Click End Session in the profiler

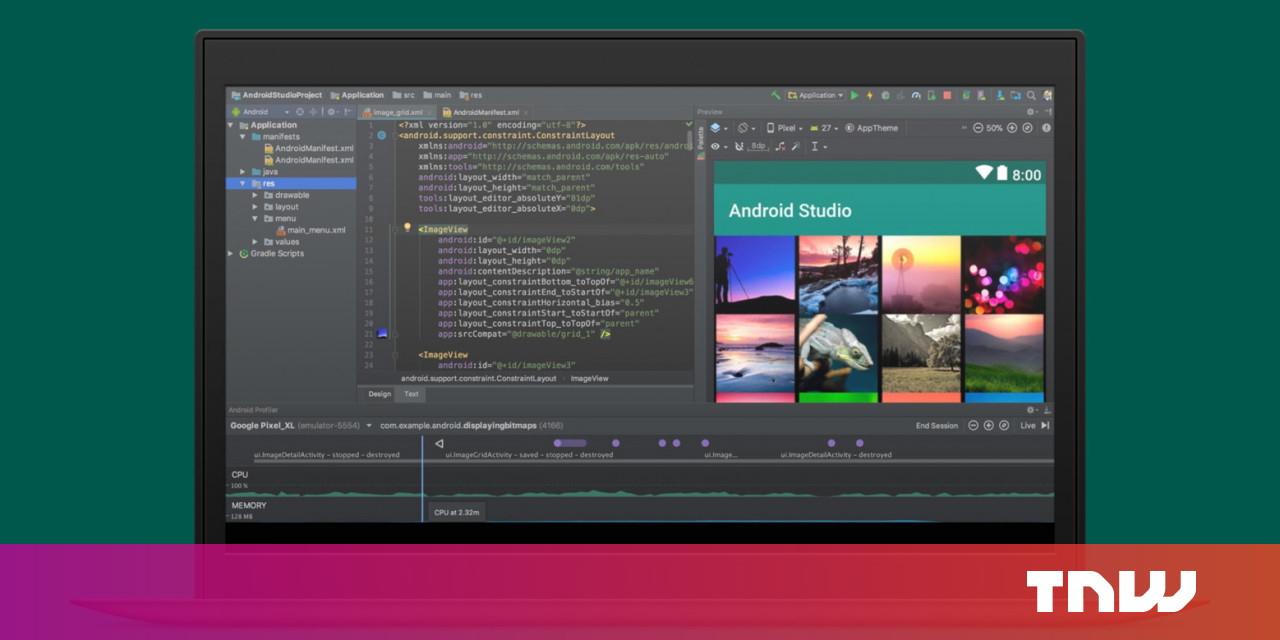click(x=935, y=425)
